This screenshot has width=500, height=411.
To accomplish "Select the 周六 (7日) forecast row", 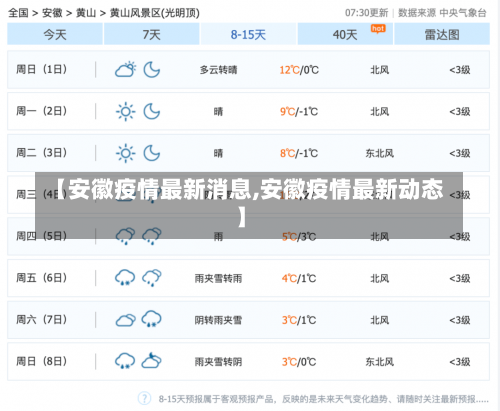I will pyautogui.click(x=248, y=320).
